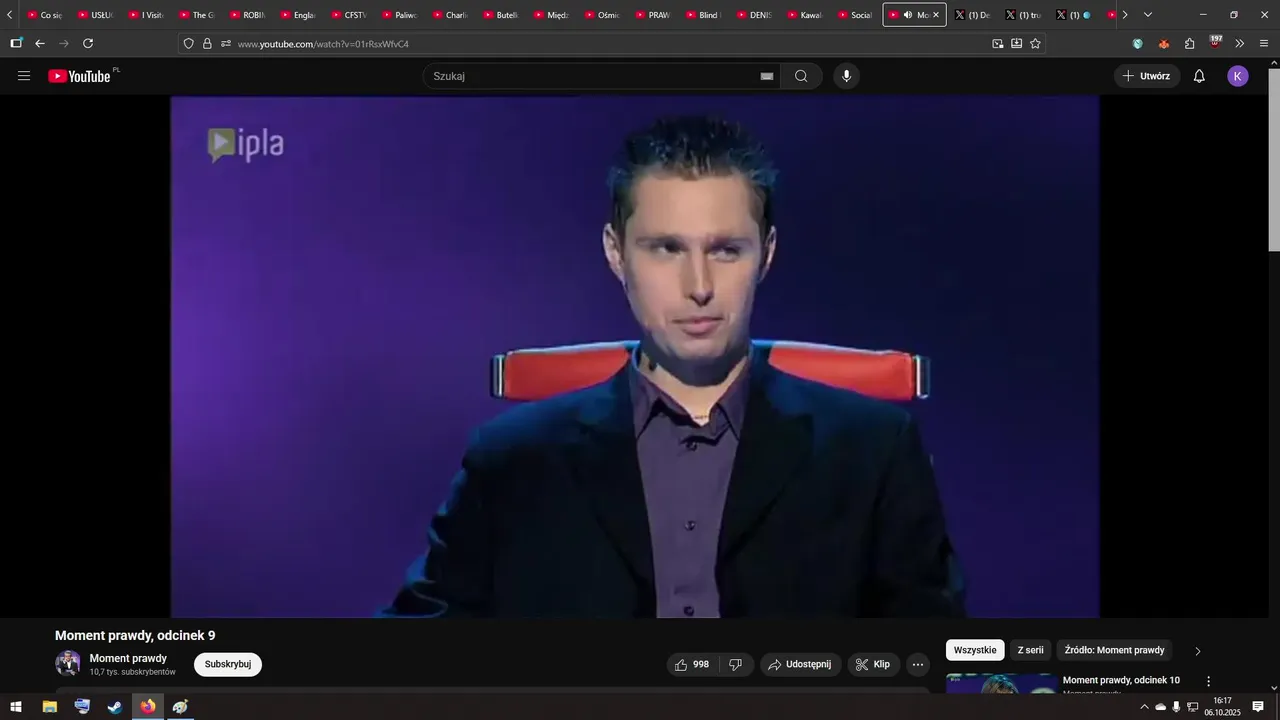The width and height of the screenshot is (1280, 720).
Task: Close the active YouTube tab
Action: tap(936, 15)
